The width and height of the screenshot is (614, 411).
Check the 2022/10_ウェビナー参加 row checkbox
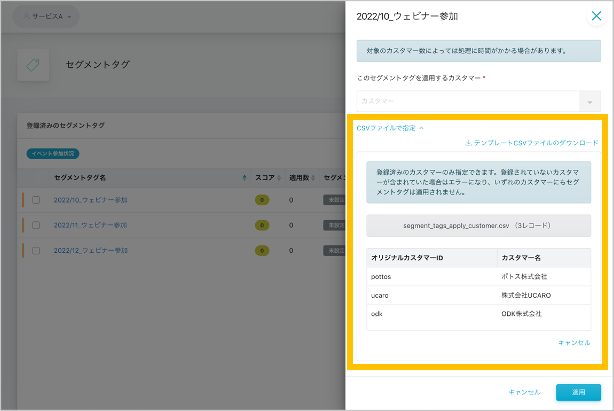click(36, 200)
